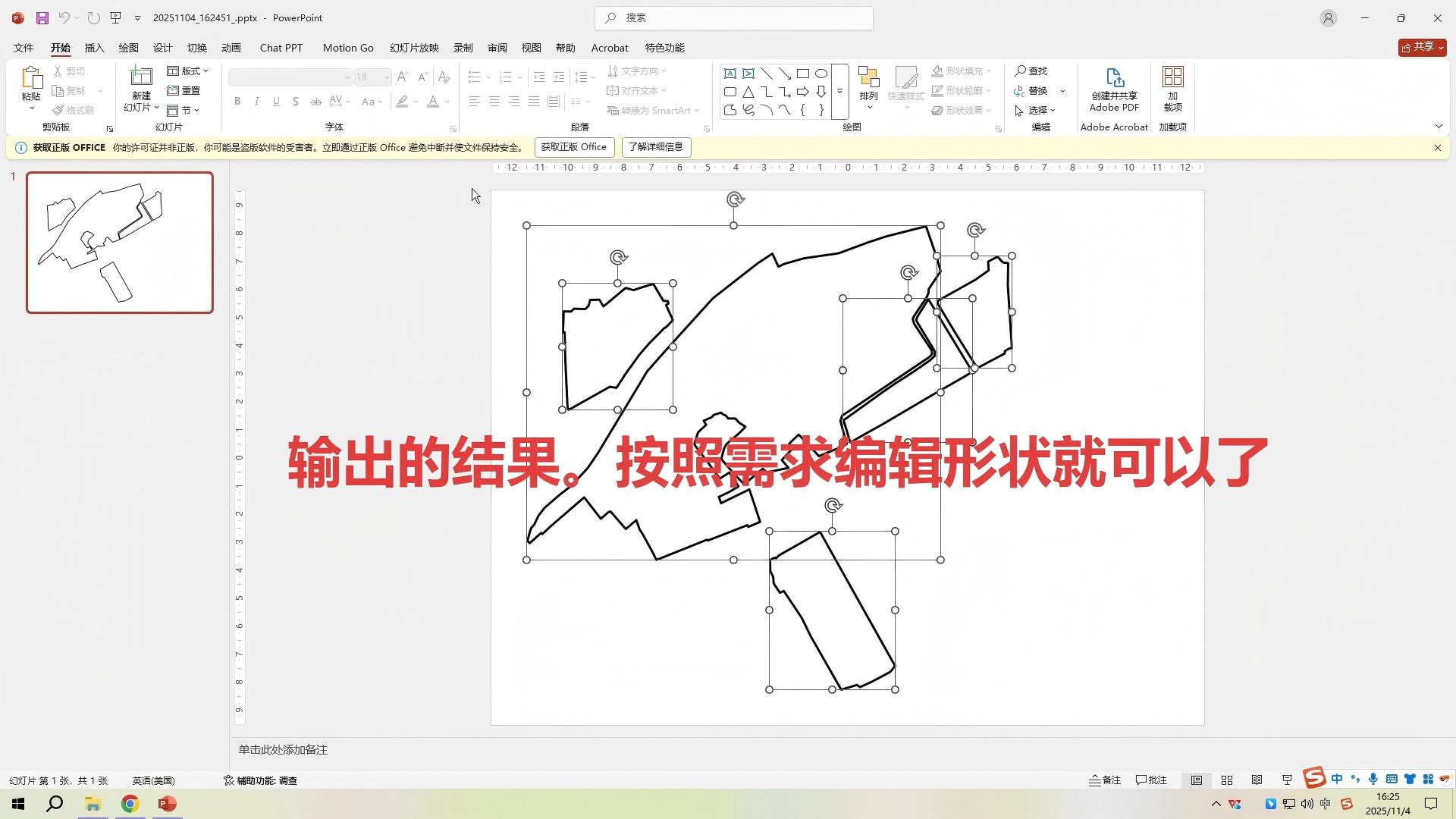
Task: Toggle the Notes pane in status bar
Action: click(x=1105, y=780)
